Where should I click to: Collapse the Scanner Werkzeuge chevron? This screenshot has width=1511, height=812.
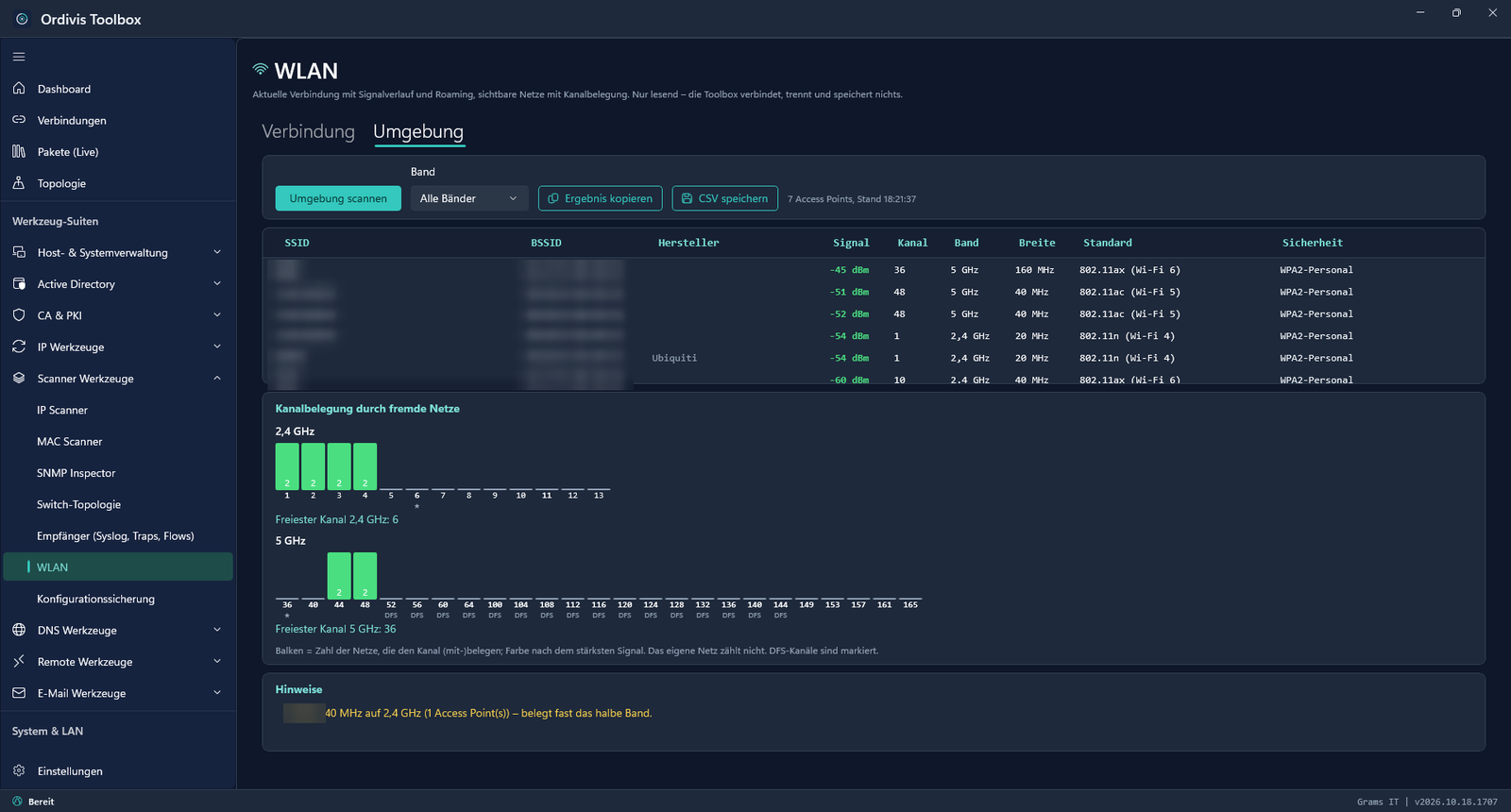217,378
